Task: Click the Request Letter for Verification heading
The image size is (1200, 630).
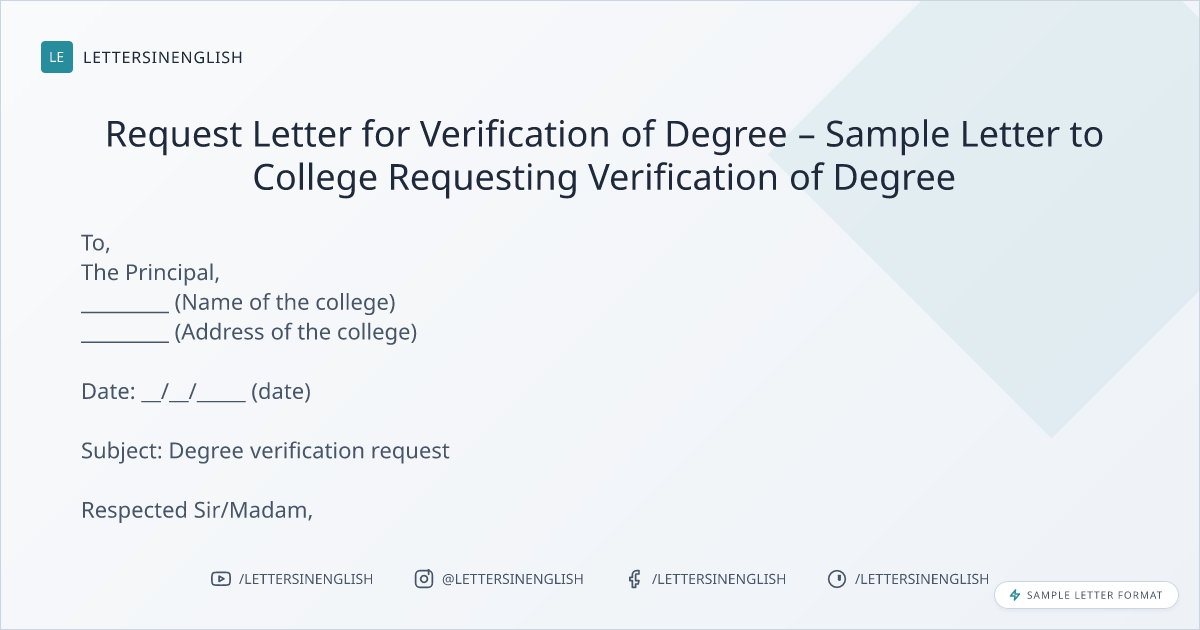Action: (604, 155)
